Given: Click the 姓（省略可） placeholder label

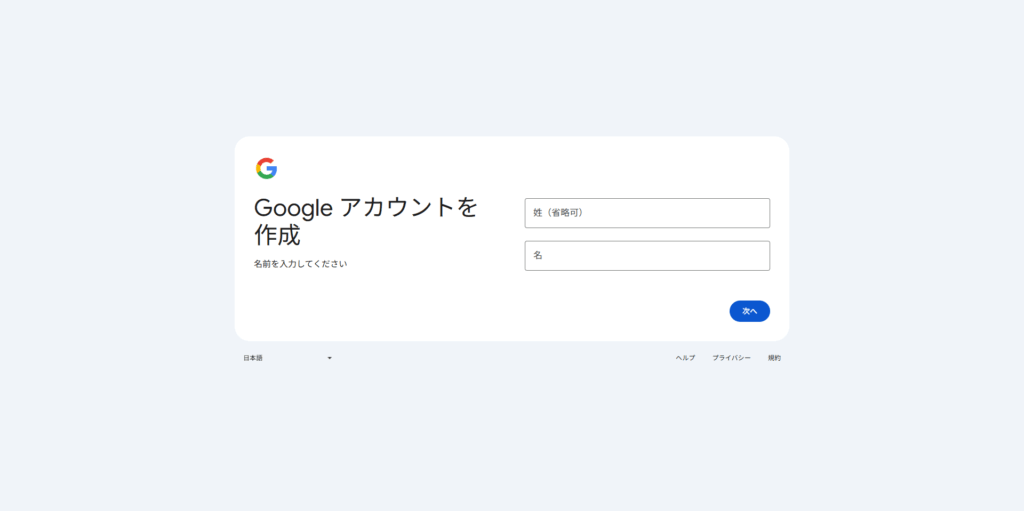Looking at the screenshot, I should pyautogui.click(x=557, y=213).
